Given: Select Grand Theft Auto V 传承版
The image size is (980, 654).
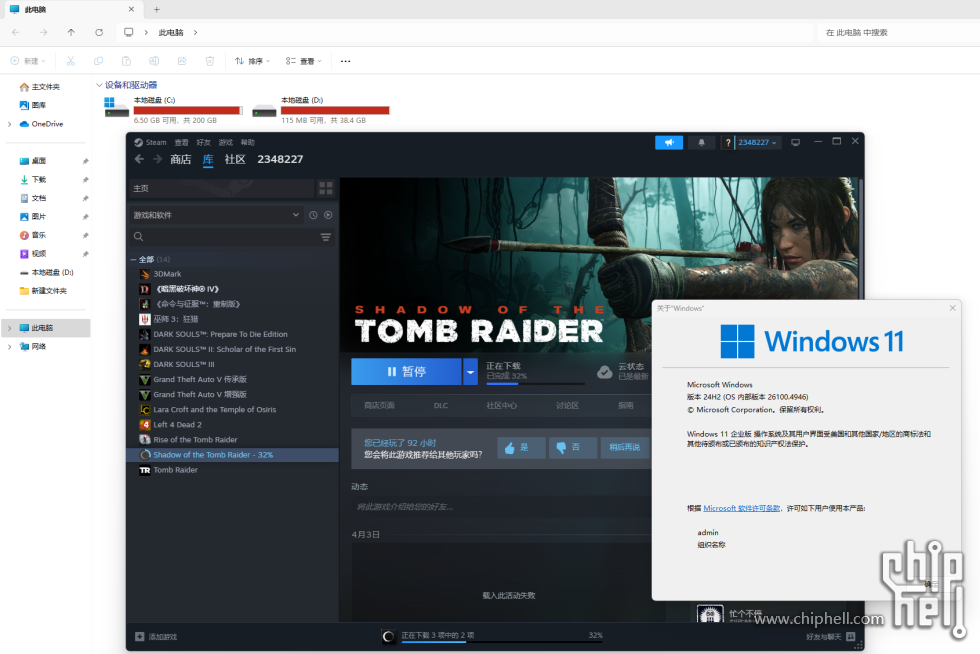Looking at the screenshot, I should point(232,380).
